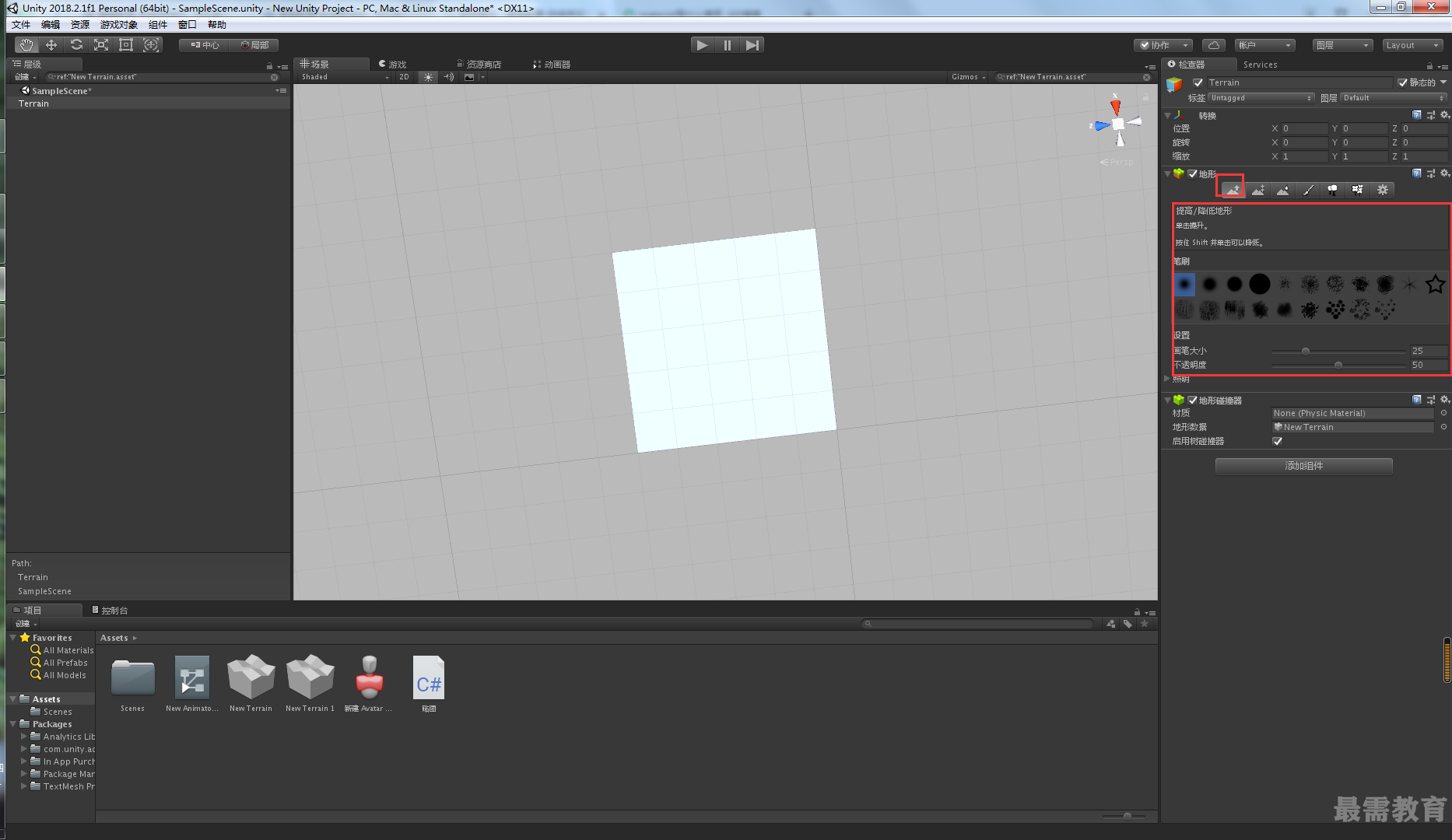This screenshot has height=840, width=1452.
Task: Uncheck Enable Tree Colliders
Action: tap(1277, 441)
